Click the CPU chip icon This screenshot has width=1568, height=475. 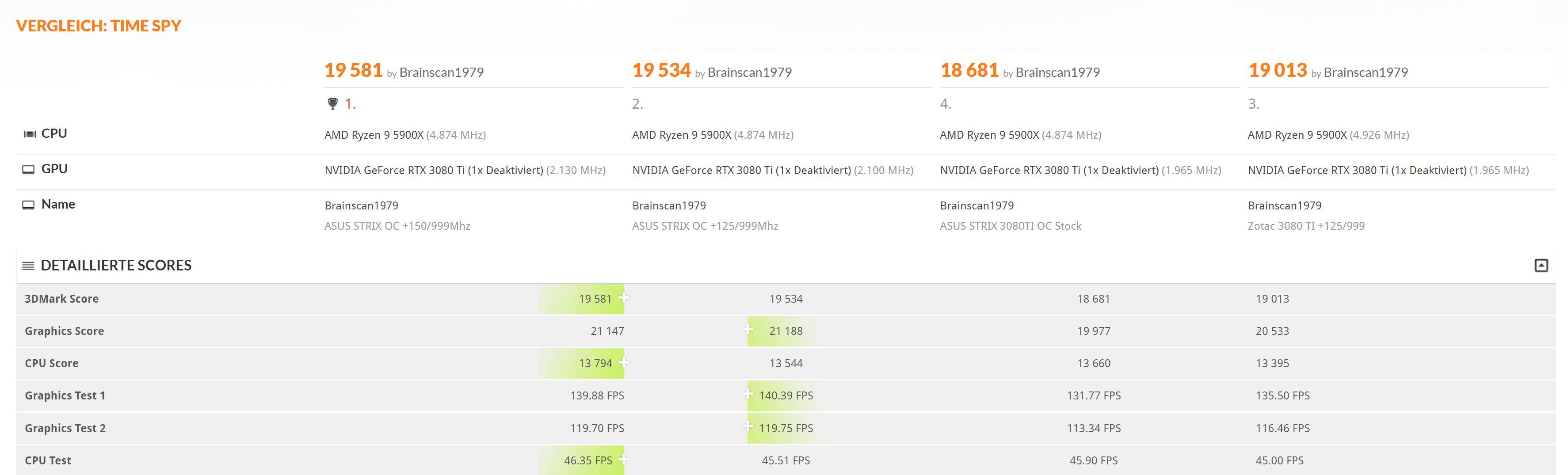[29, 134]
